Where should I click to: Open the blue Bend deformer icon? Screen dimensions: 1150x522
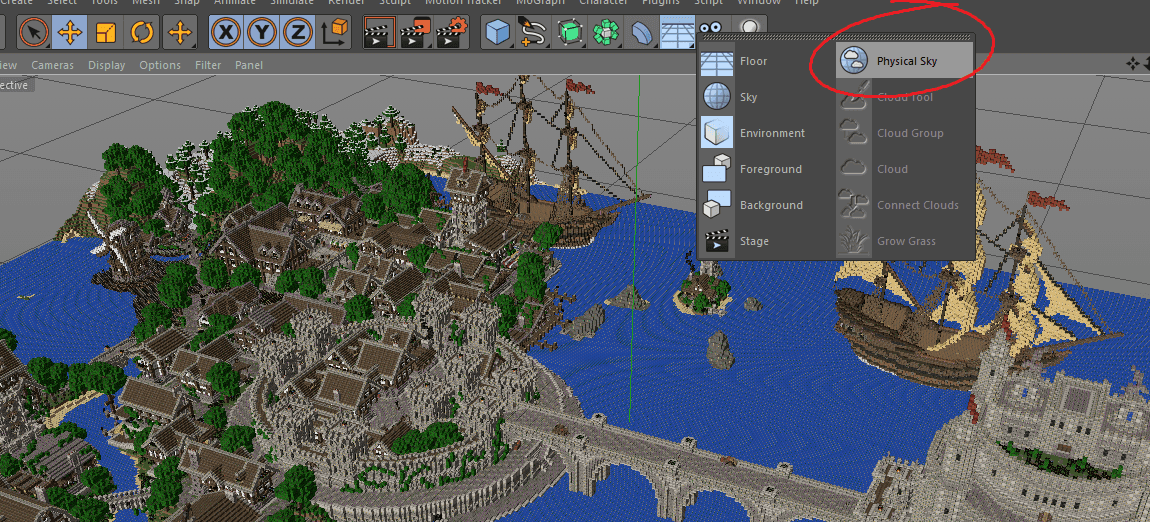click(x=642, y=32)
